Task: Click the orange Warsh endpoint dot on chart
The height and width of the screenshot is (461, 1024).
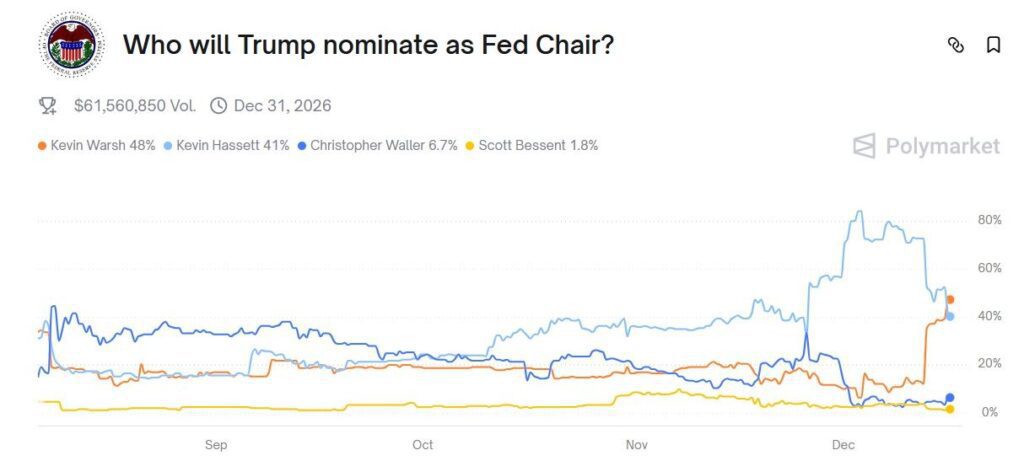Action: coord(950,300)
